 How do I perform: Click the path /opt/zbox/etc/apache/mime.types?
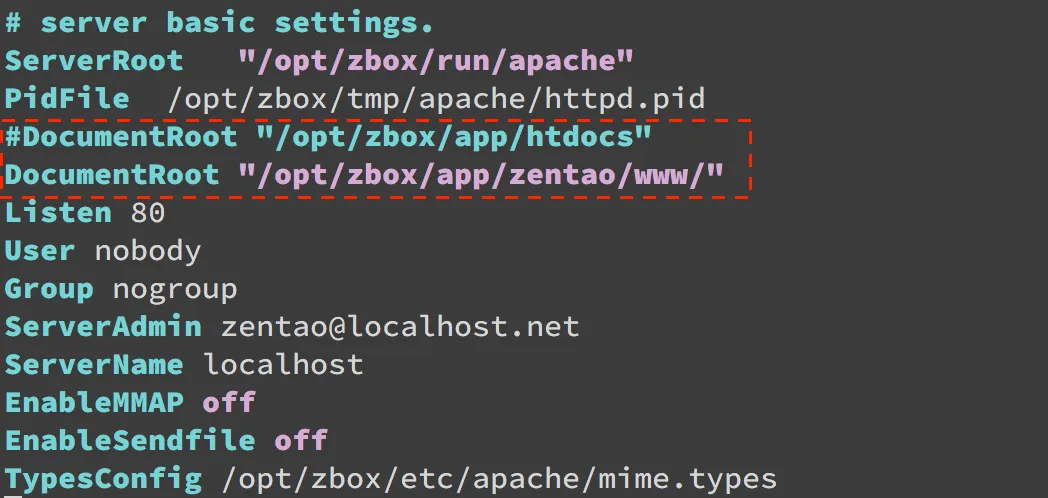(x=499, y=480)
